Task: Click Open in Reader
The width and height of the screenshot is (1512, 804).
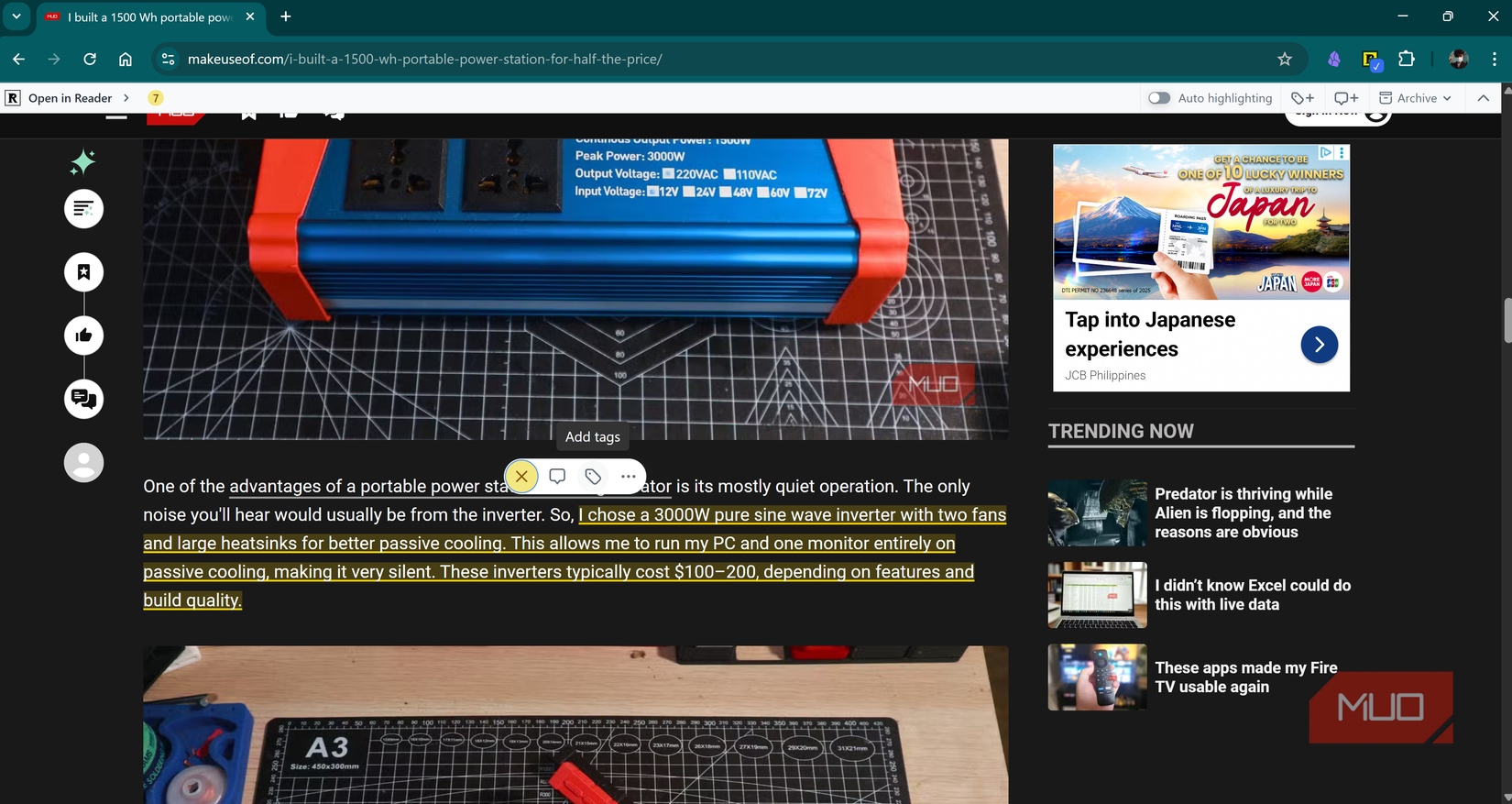Action: [x=70, y=98]
